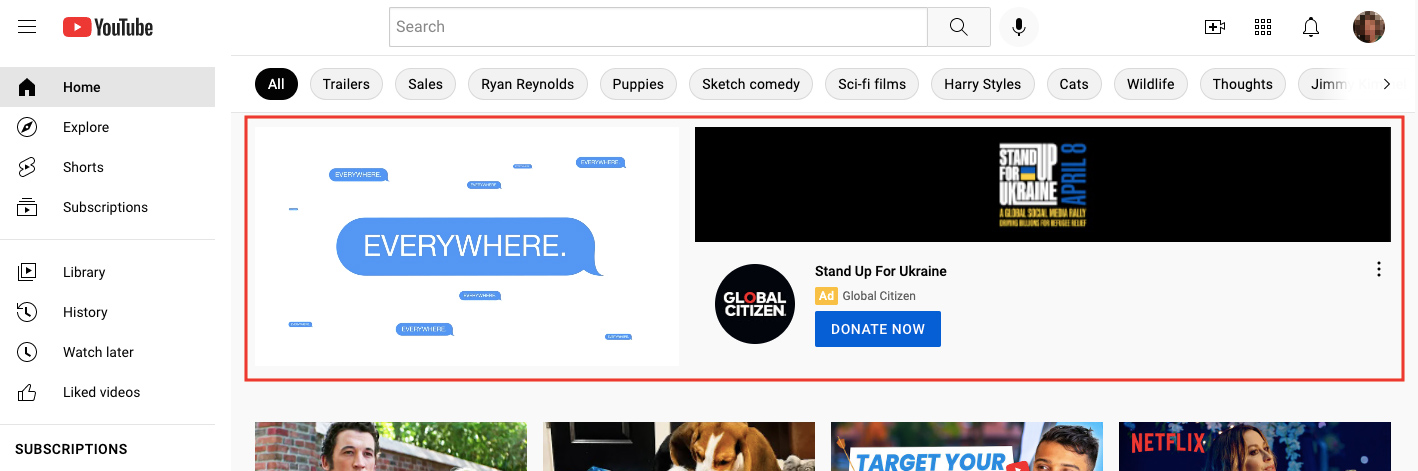This screenshot has width=1418, height=471.
Task: Open the EVERYWHERE ad video thumbnail
Action: pyautogui.click(x=467, y=246)
